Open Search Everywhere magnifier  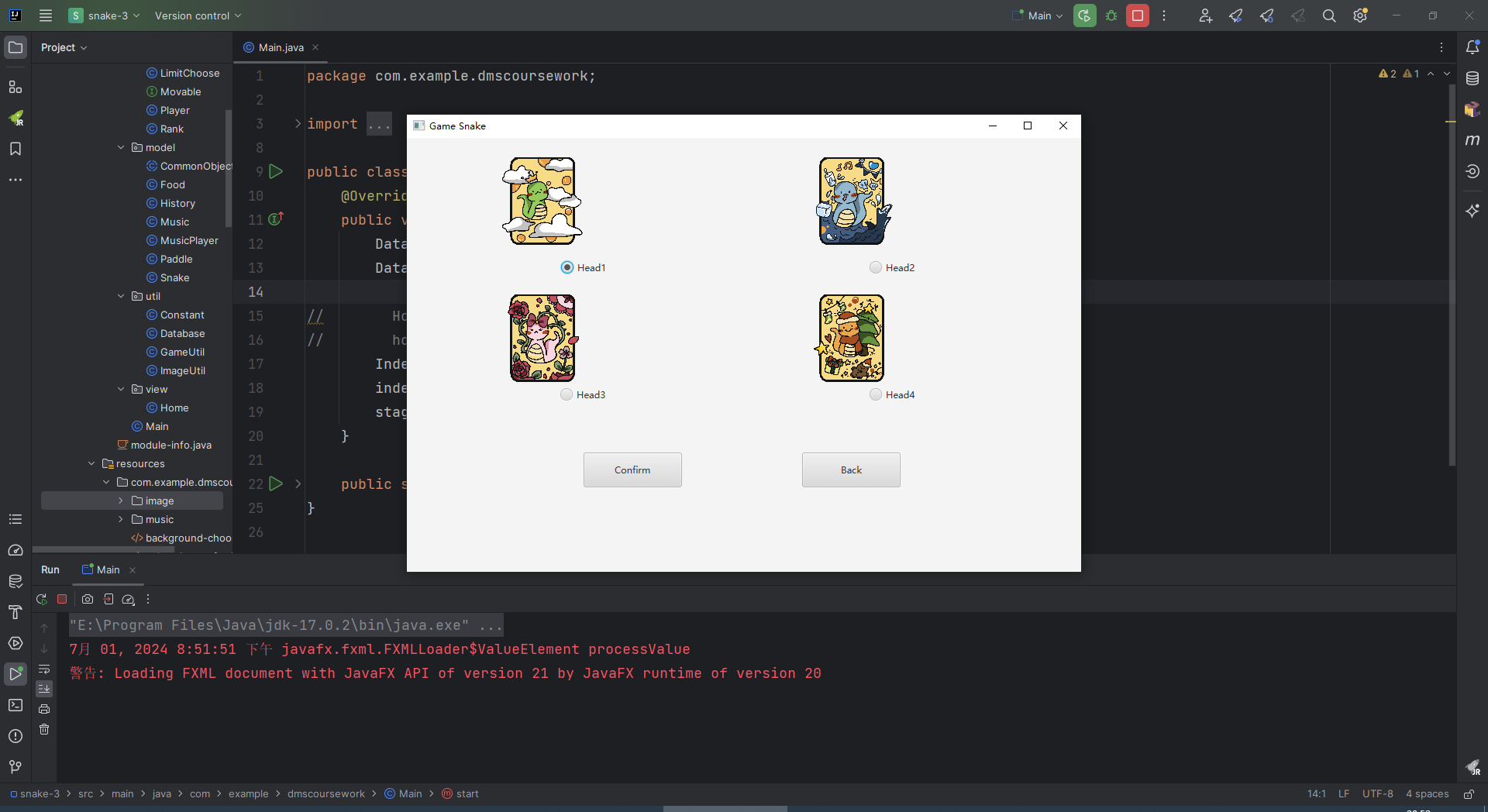[x=1329, y=15]
